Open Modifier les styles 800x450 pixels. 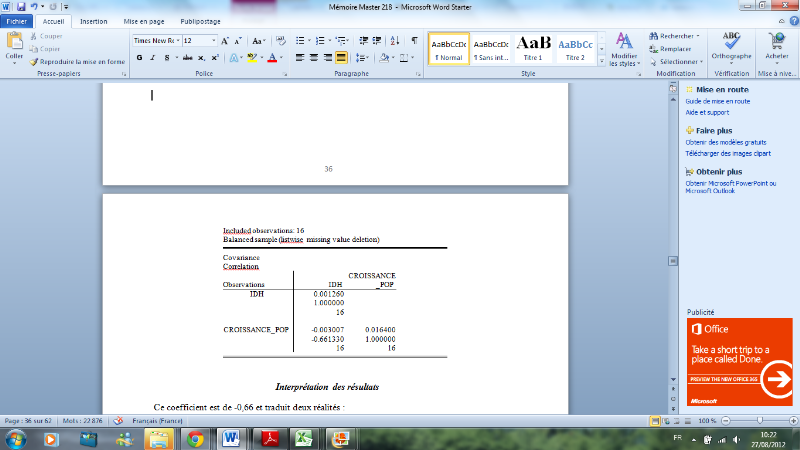point(624,48)
